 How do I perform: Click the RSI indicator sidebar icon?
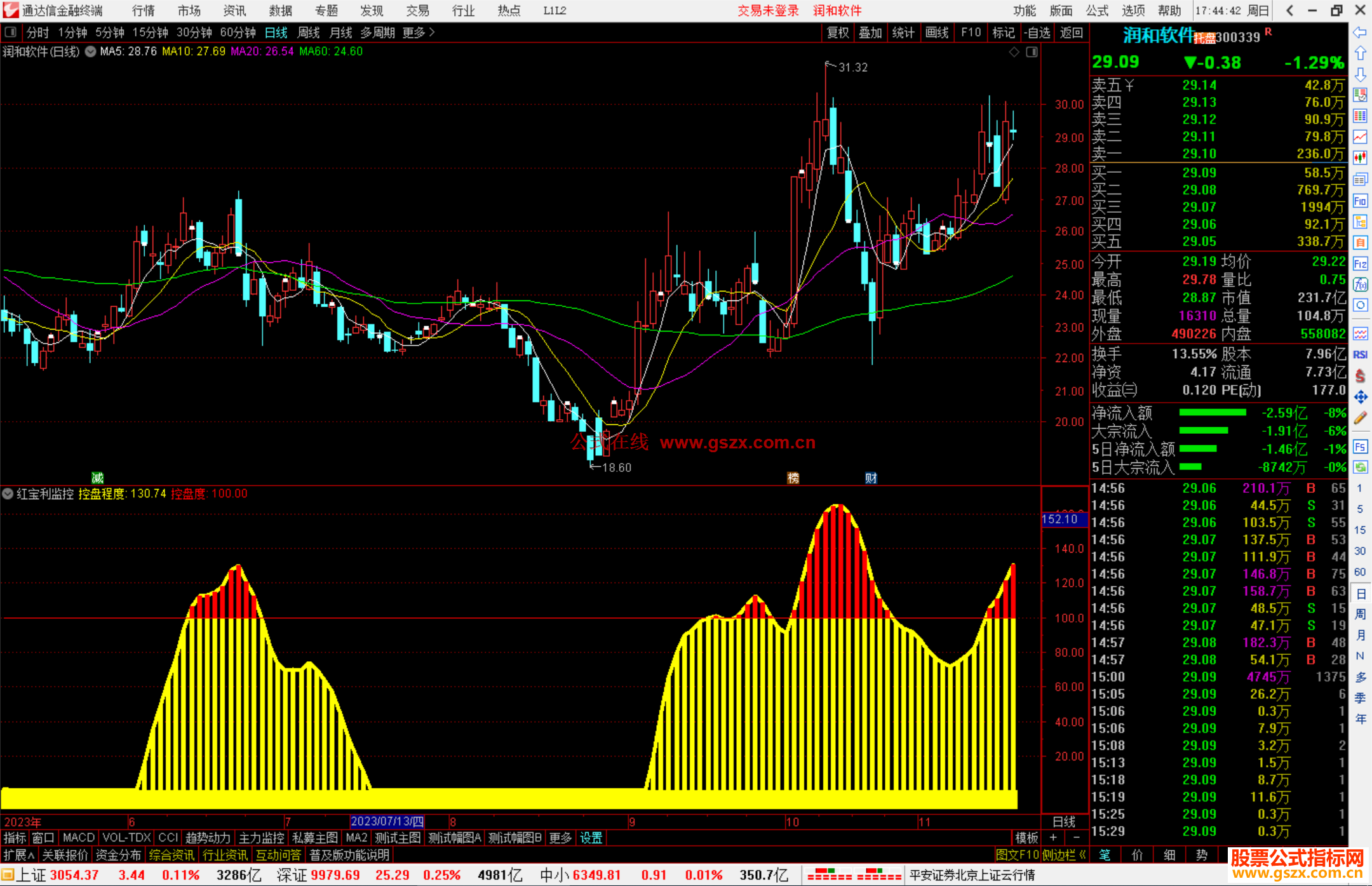(1360, 354)
